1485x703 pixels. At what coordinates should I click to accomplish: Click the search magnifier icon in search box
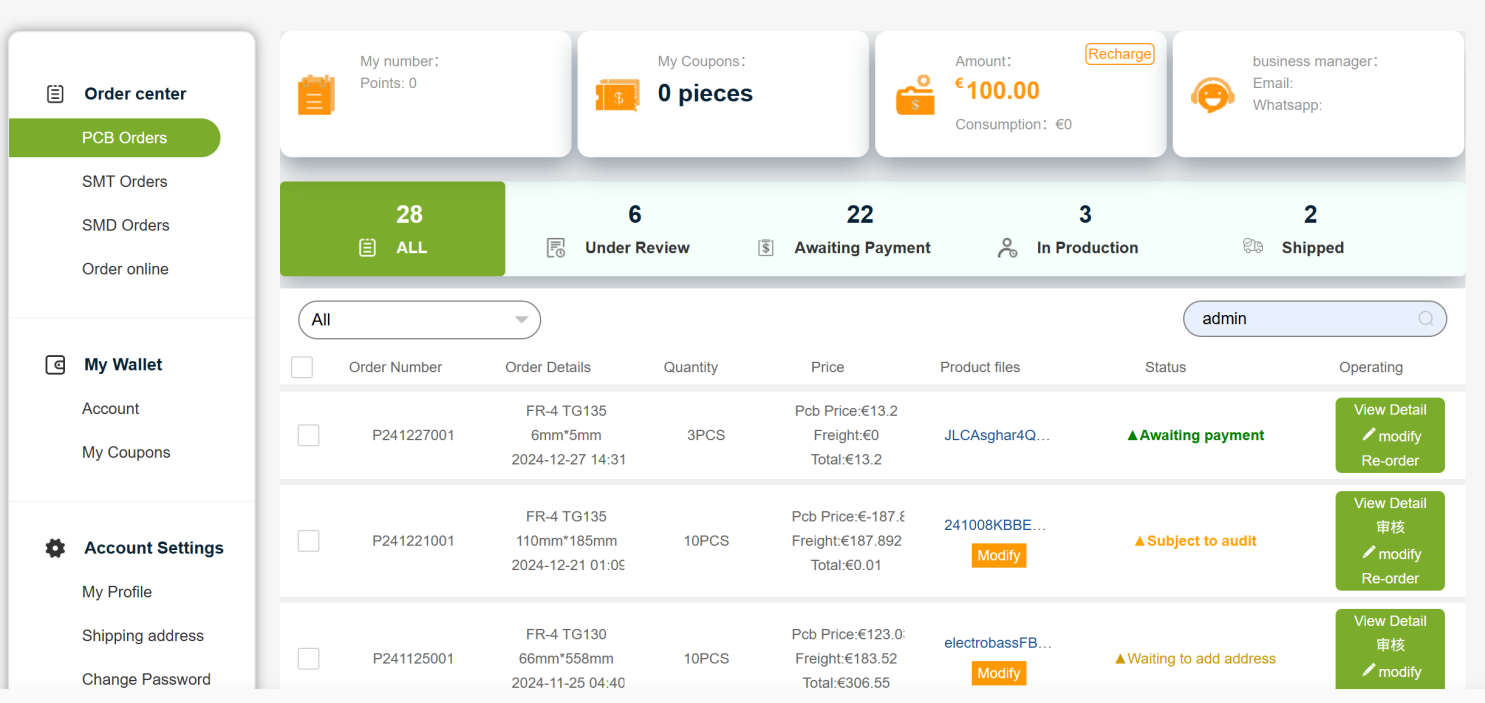[1426, 319]
